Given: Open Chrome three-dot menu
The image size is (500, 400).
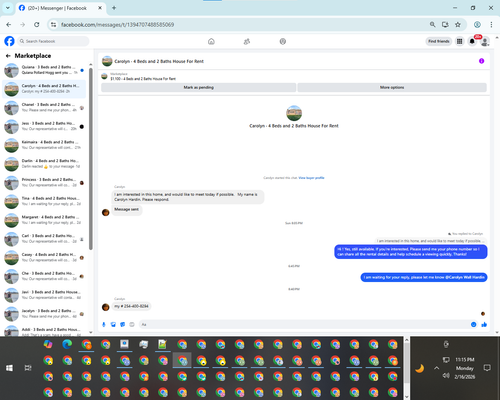Looking at the screenshot, I should (x=491, y=25).
